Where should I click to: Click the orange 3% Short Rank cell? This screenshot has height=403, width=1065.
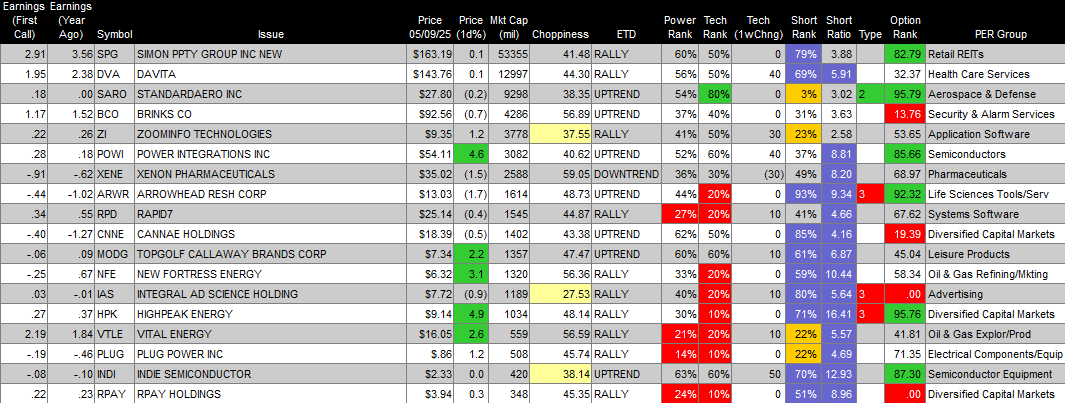tap(804, 94)
